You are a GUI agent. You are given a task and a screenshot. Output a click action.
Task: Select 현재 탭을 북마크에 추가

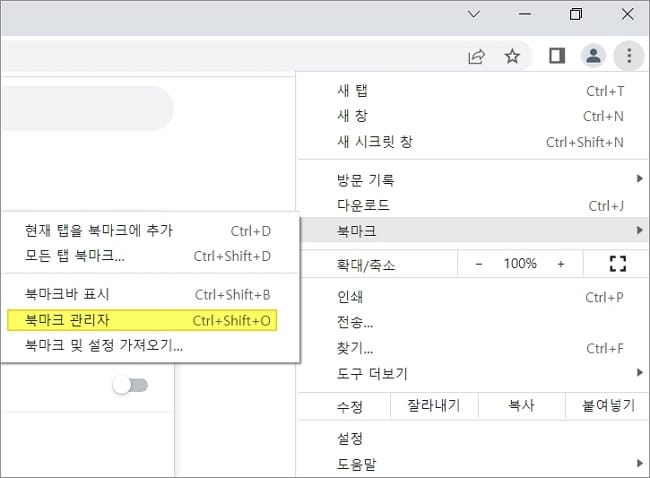tap(150, 231)
